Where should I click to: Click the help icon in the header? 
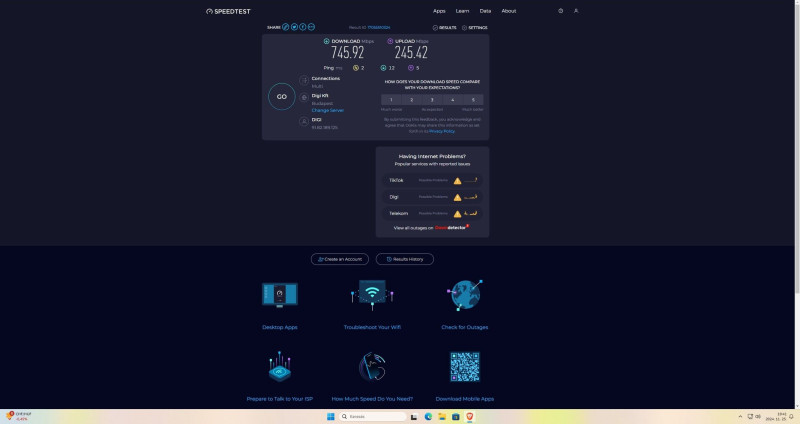[561, 11]
